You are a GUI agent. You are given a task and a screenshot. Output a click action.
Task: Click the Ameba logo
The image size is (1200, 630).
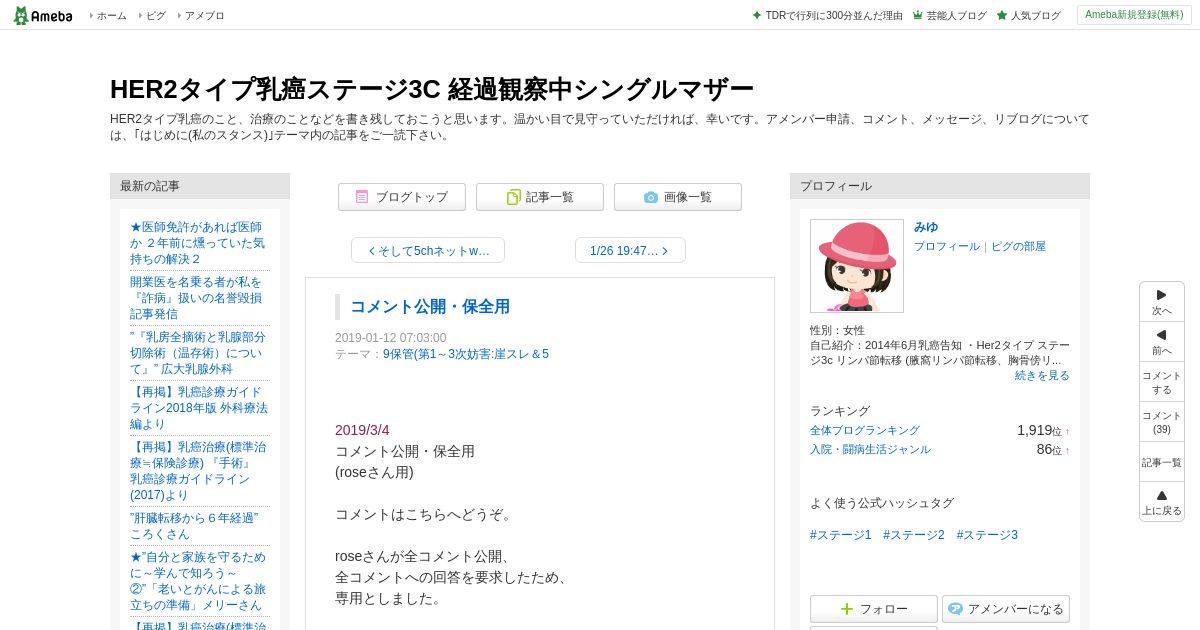tap(42, 15)
